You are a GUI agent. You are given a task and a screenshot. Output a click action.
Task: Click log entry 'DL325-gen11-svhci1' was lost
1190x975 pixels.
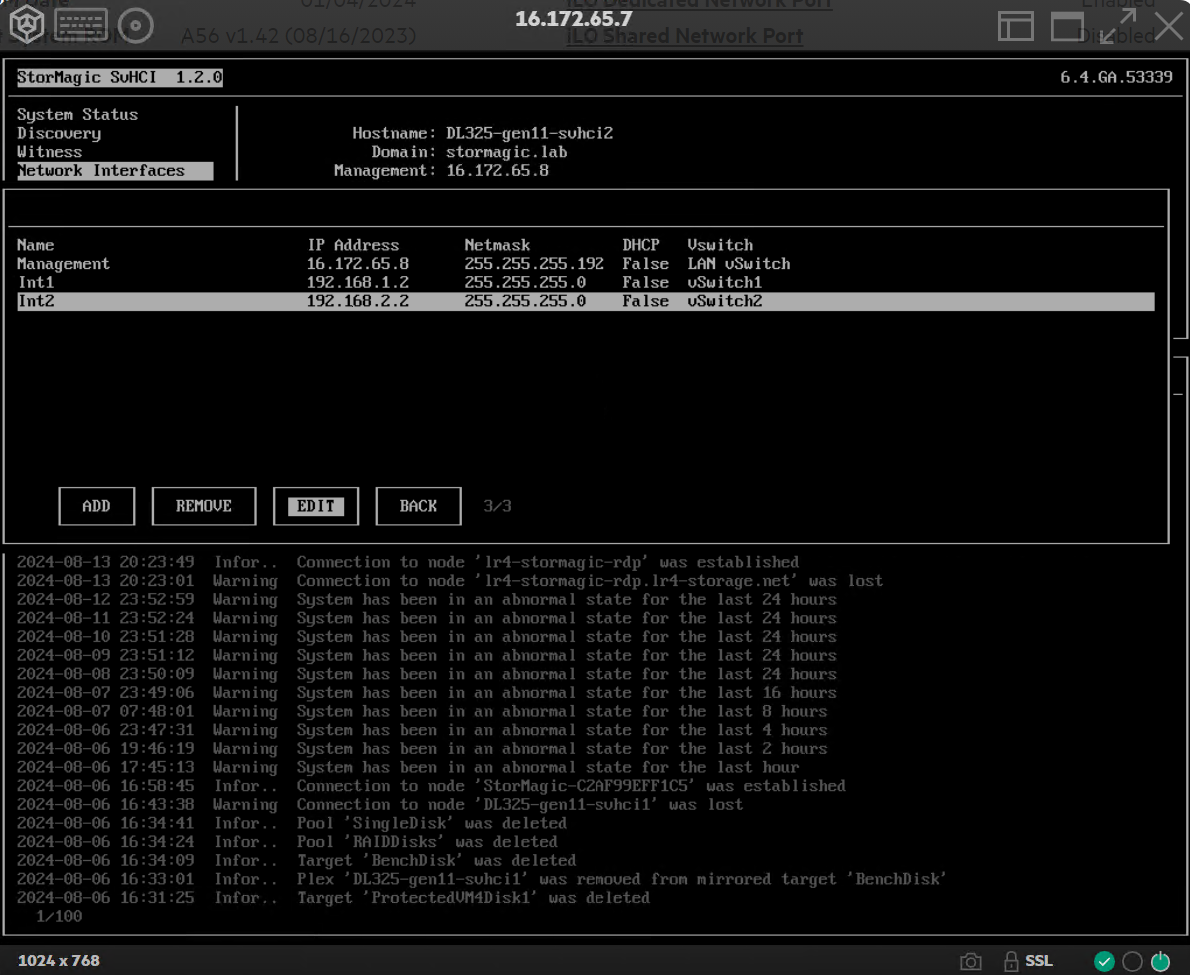coord(380,805)
